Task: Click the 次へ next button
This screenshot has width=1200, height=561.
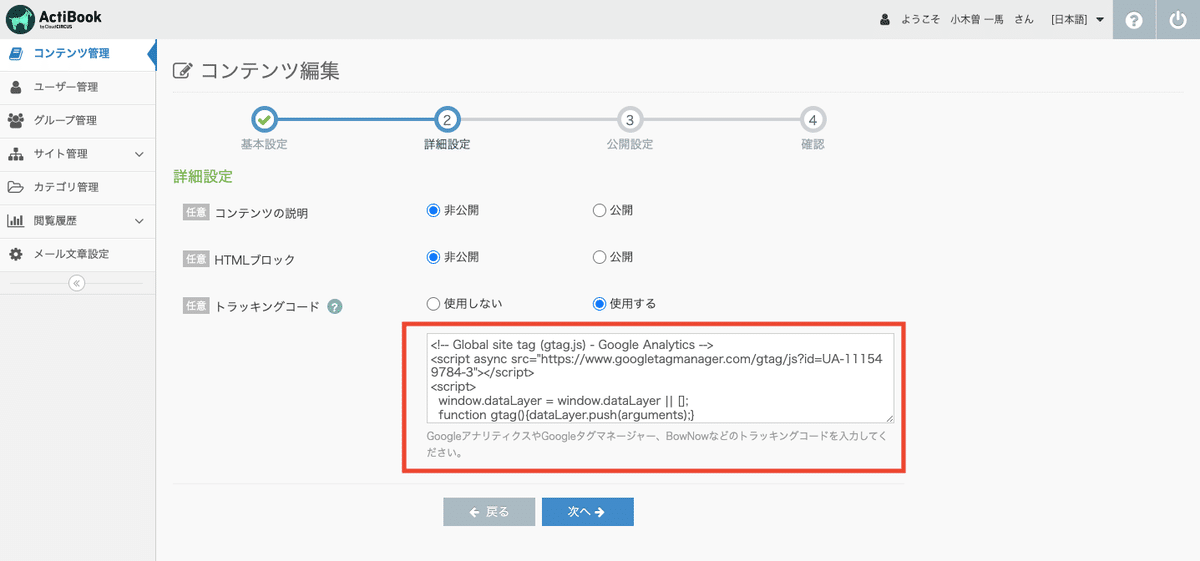Action: (588, 511)
